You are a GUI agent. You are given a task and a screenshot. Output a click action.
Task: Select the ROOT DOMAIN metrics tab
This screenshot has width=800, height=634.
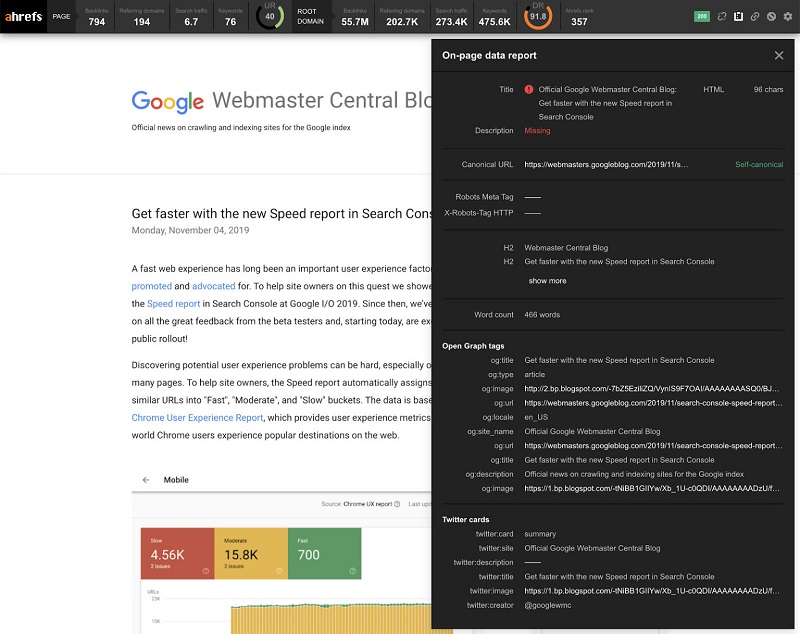pos(311,16)
